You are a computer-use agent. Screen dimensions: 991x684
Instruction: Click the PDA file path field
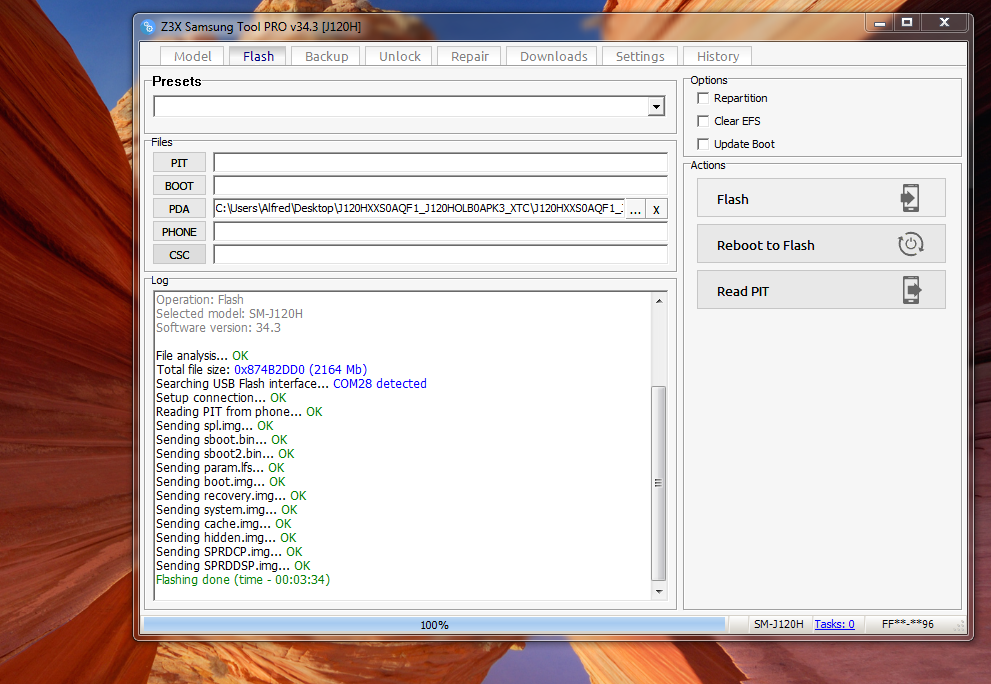click(420, 209)
